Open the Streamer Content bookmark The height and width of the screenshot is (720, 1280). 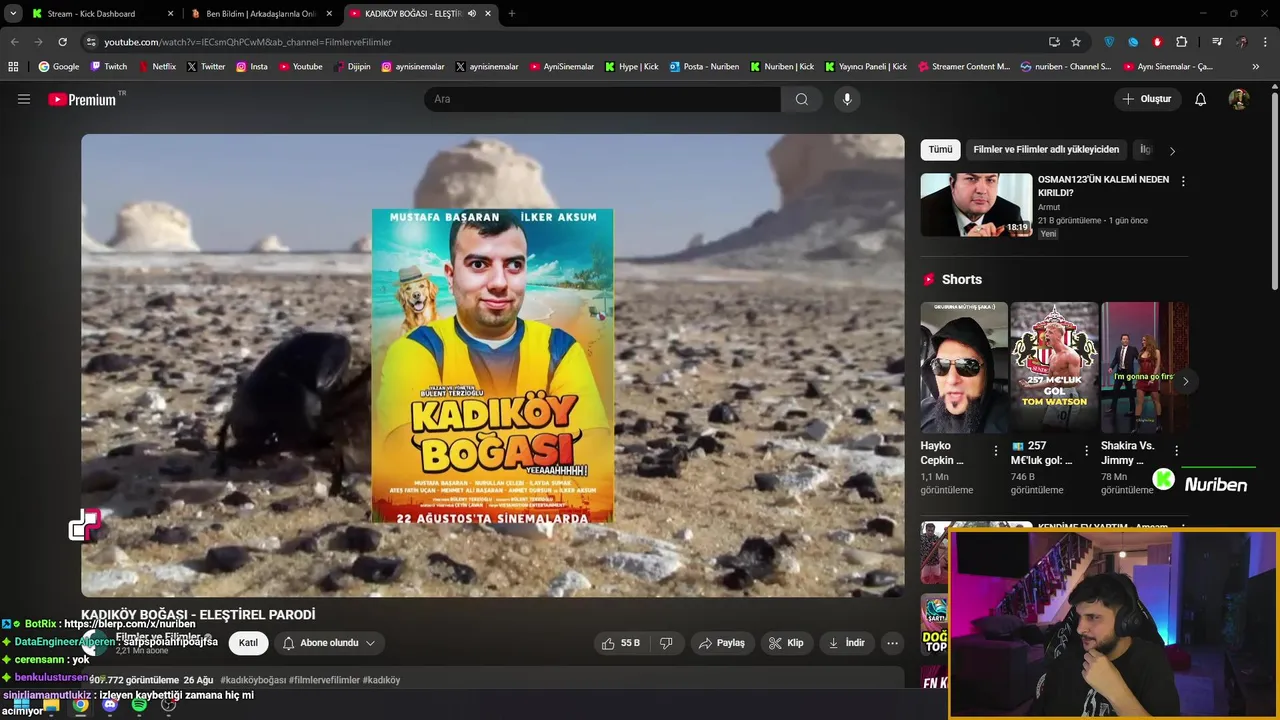point(964,67)
